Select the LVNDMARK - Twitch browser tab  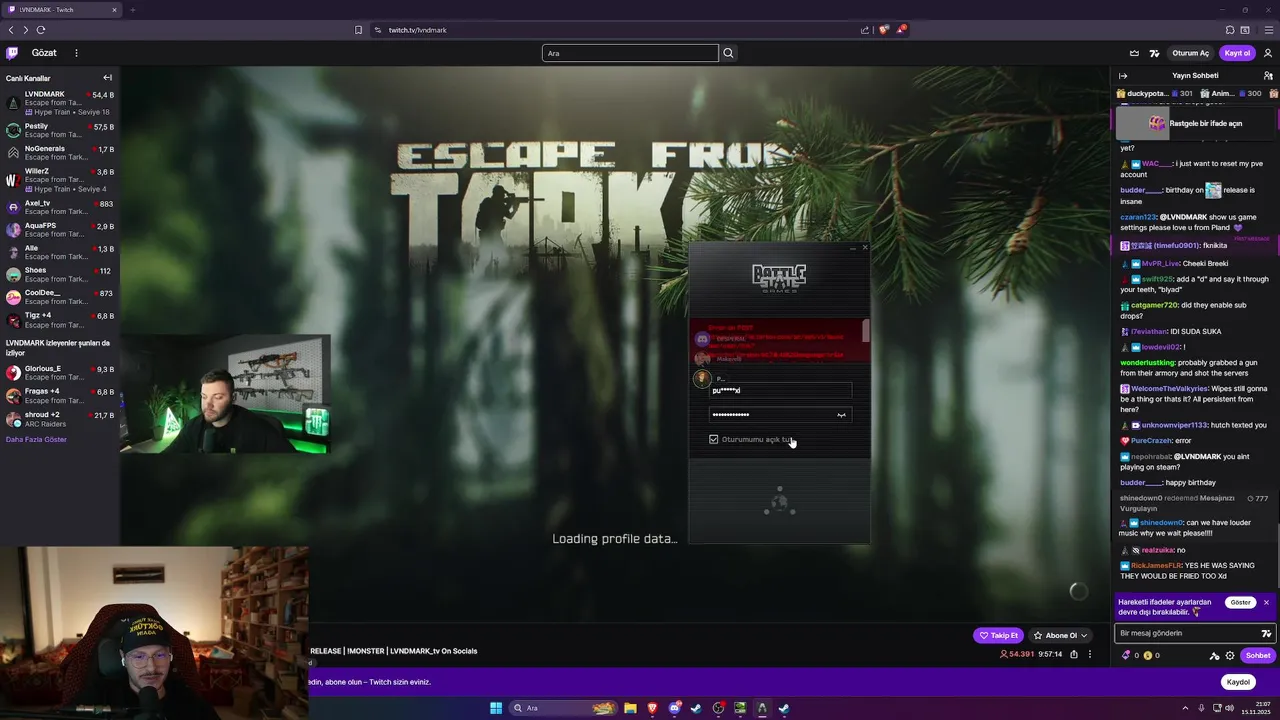click(61, 10)
